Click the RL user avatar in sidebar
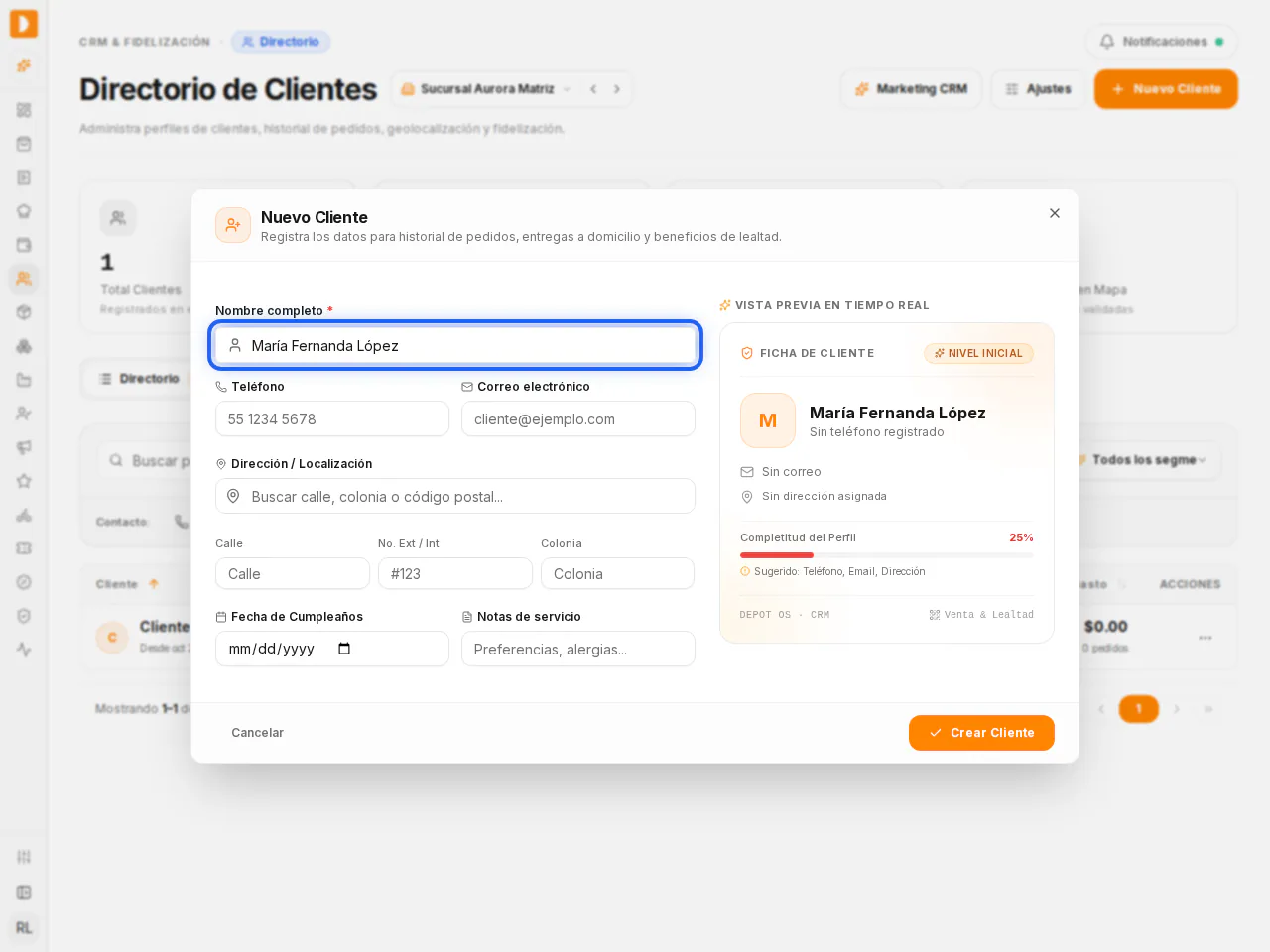Viewport: 1270px width, 952px height. (24, 928)
